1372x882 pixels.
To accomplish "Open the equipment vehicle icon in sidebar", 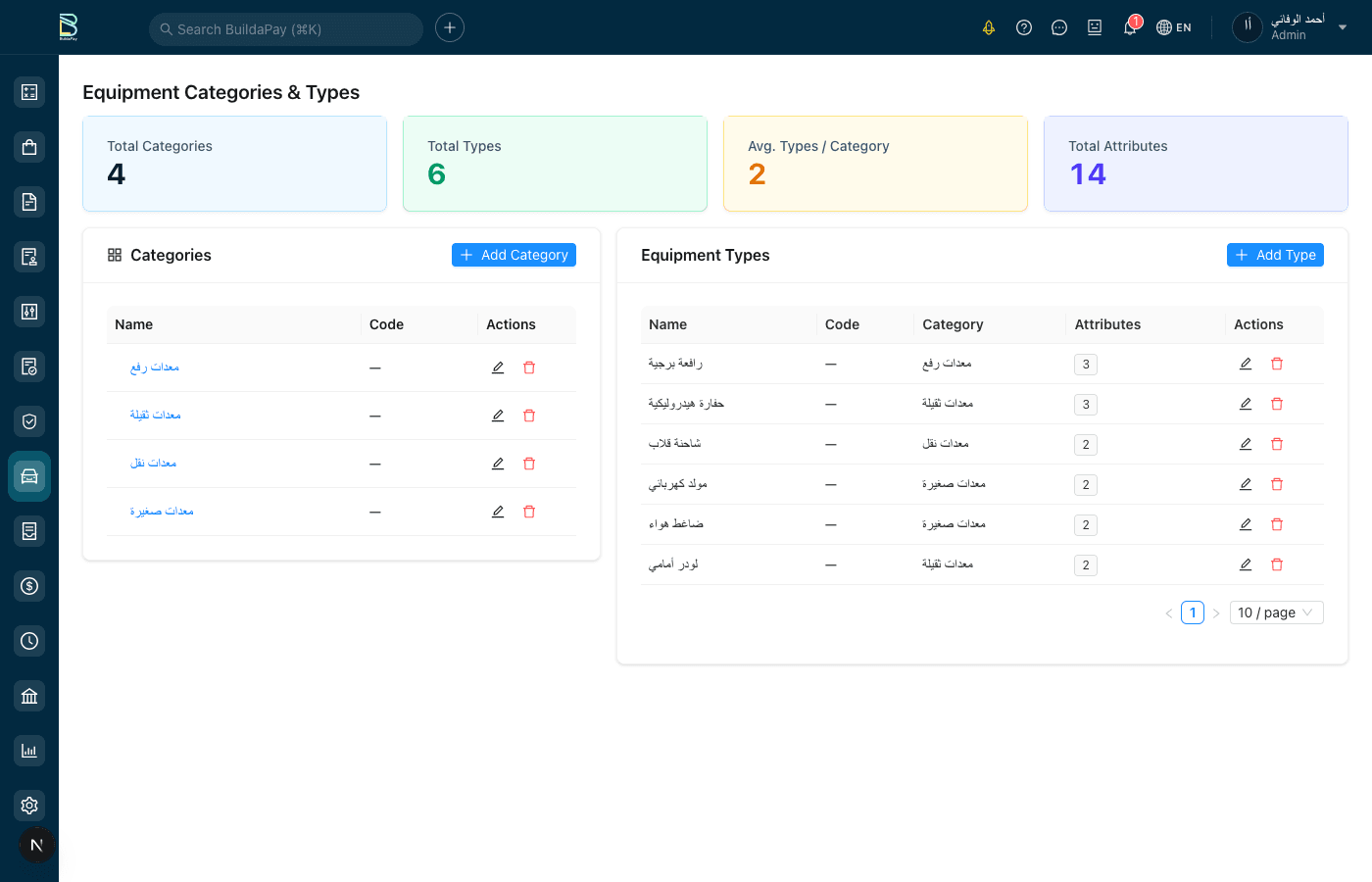I will tap(29, 476).
